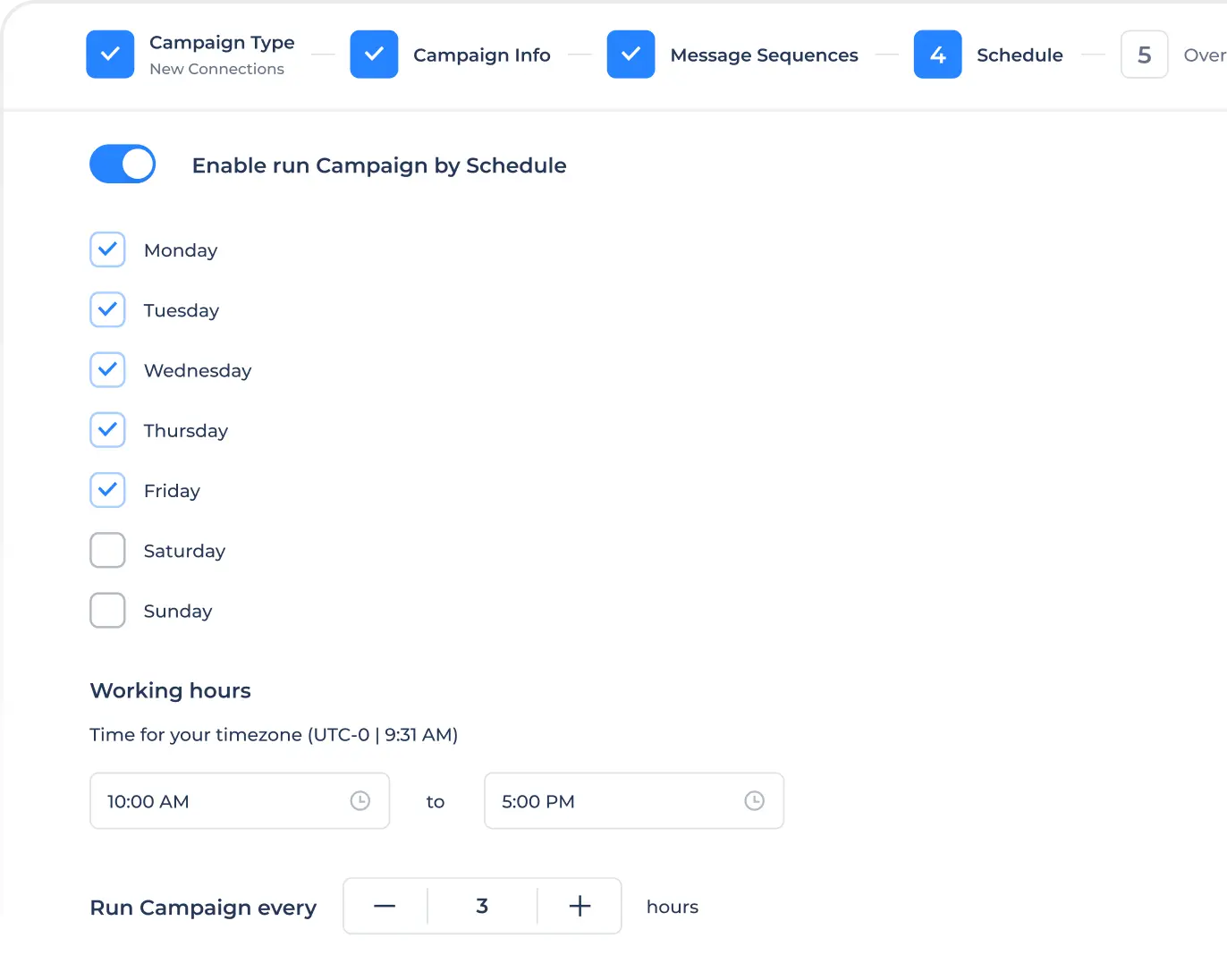The height and width of the screenshot is (980, 1227).
Task: Click the Campaign Type completed checkmark icon
Action: [x=110, y=55]
